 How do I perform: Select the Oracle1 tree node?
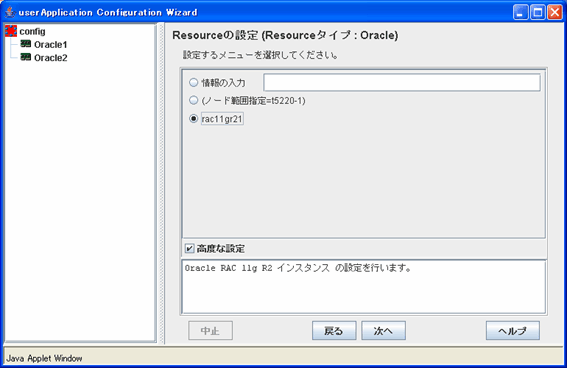click(50, 44)
